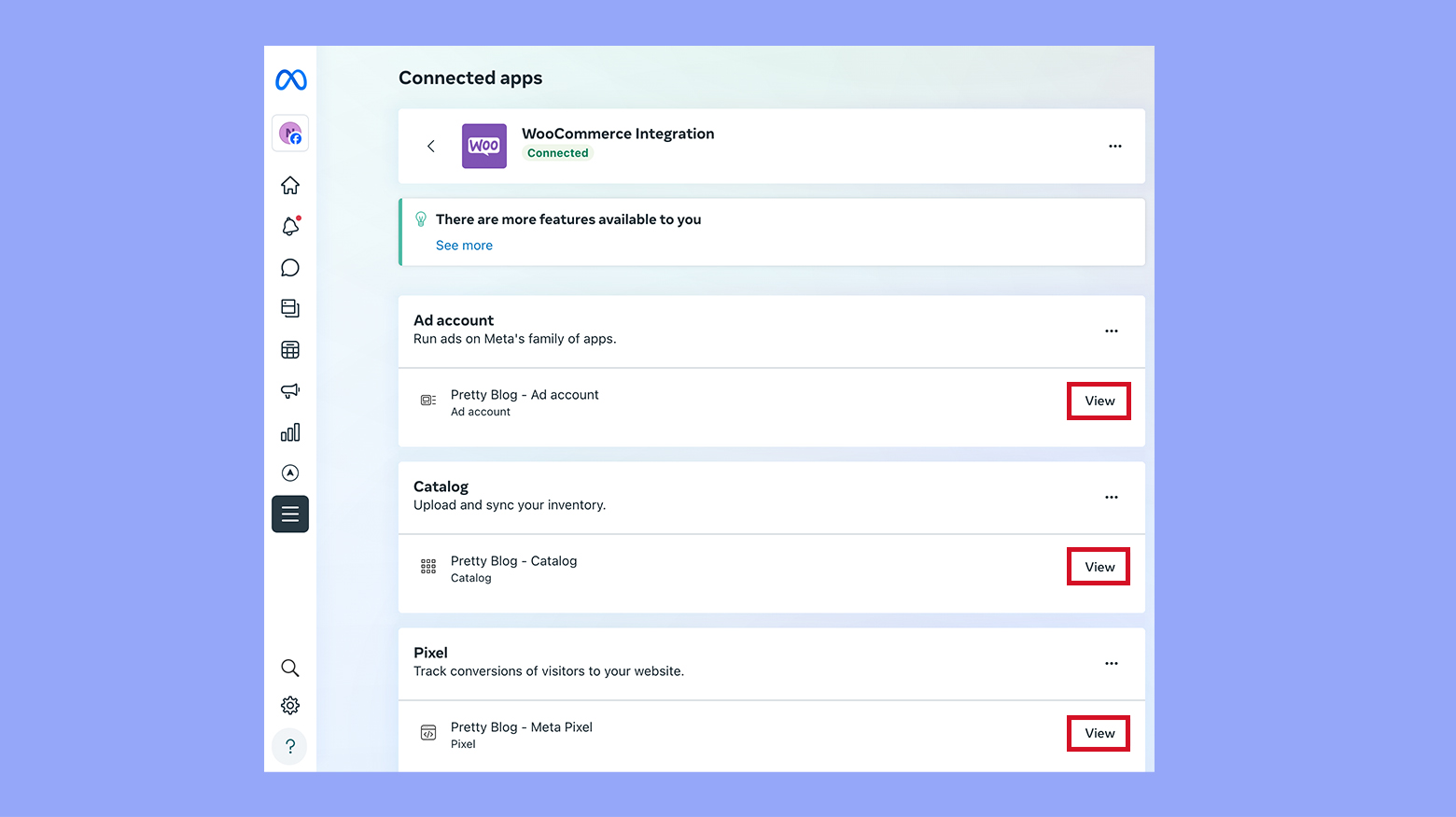Screen dimensions: 1456x817
Task: Open the Content posts icon in sidebar
Action: [x=290, y=308]
